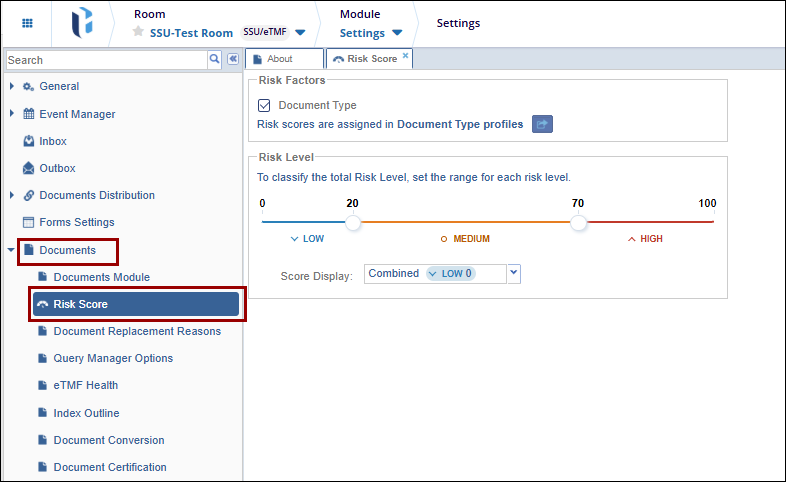The image size is (786, 482).
Task: Open Outbox settings in sidebar
Action: (x=57, y=168)
